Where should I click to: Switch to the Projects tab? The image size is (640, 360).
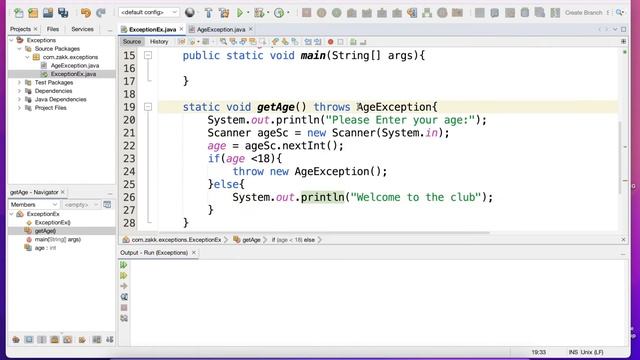click(x=20, y=29)
